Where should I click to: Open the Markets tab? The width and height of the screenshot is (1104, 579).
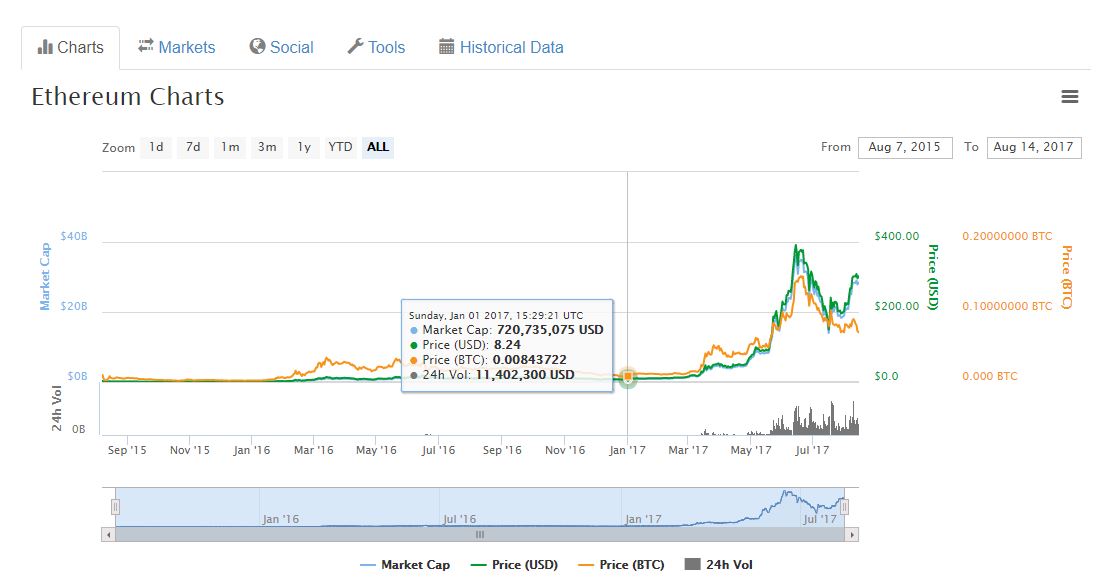coord(177,47)
